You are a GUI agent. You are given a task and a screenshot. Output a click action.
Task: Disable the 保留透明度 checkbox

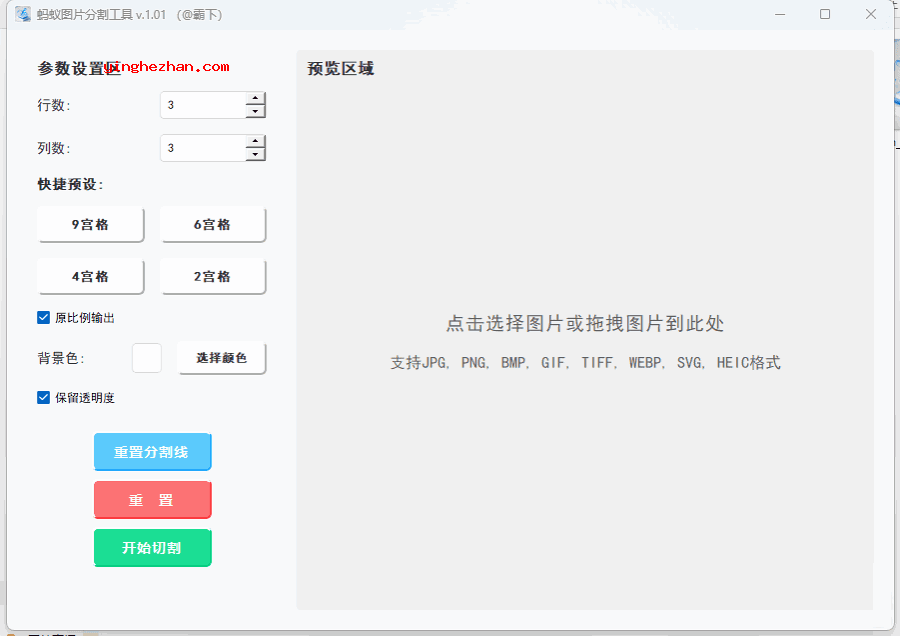[x=43, y=397]
